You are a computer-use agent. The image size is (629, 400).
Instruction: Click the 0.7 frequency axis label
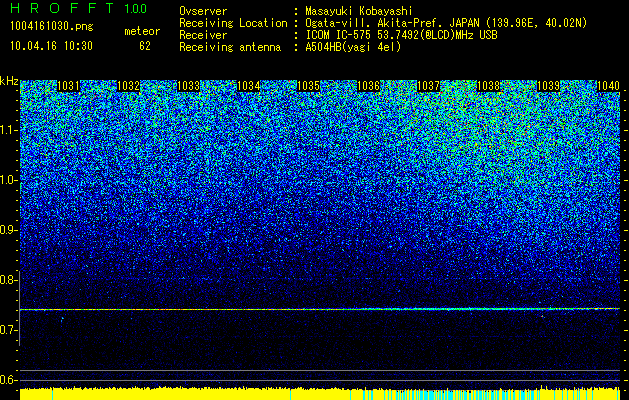(x=8, y=330)
